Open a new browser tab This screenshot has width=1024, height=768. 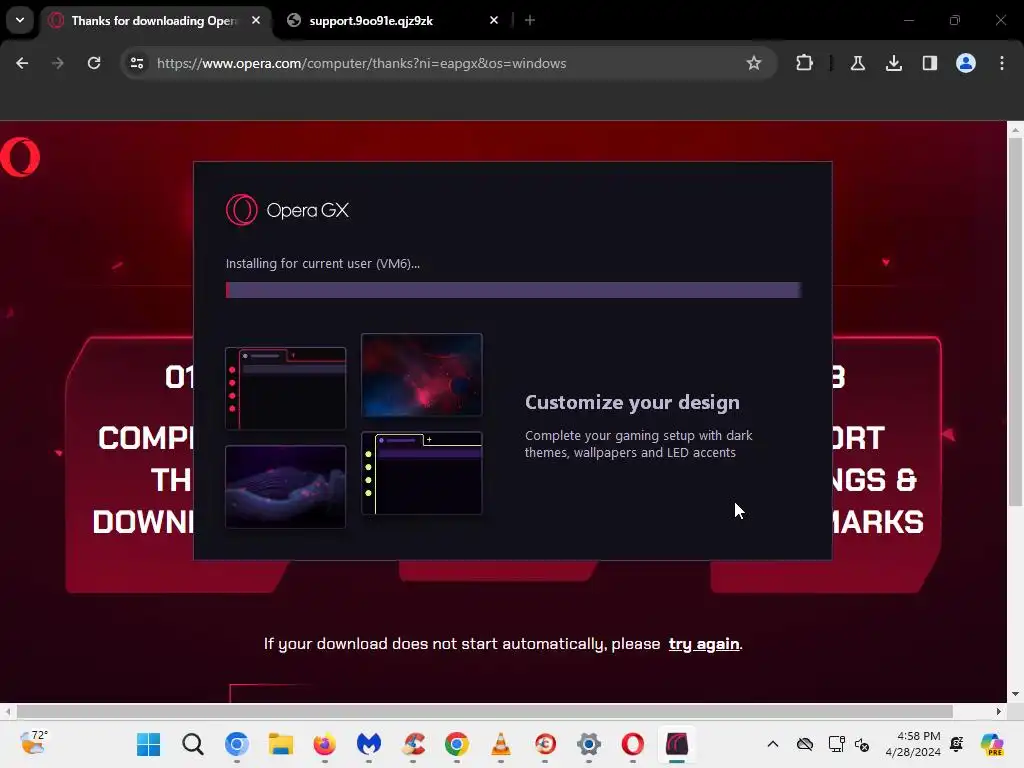pos(530,20)
